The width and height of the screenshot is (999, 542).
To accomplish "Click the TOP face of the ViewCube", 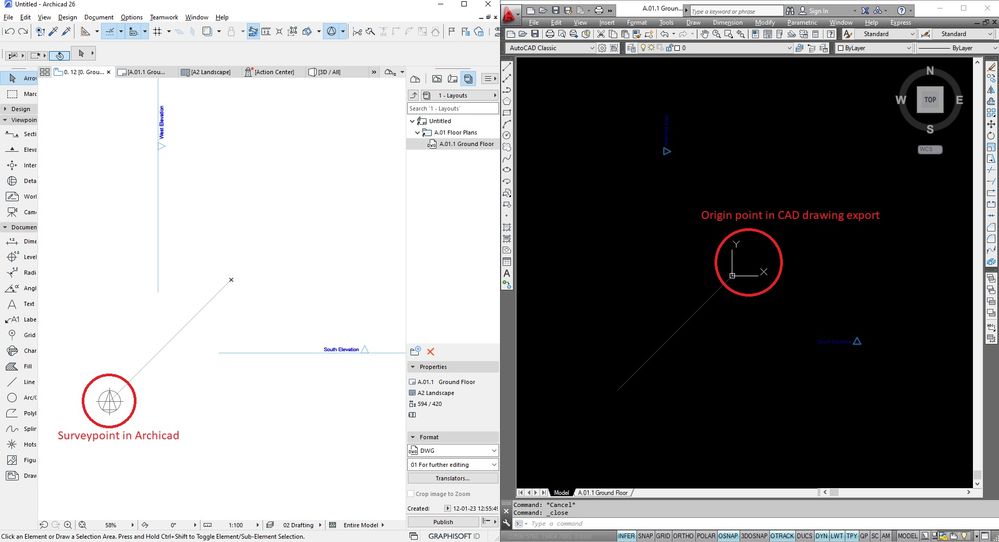I will [930, 100].
